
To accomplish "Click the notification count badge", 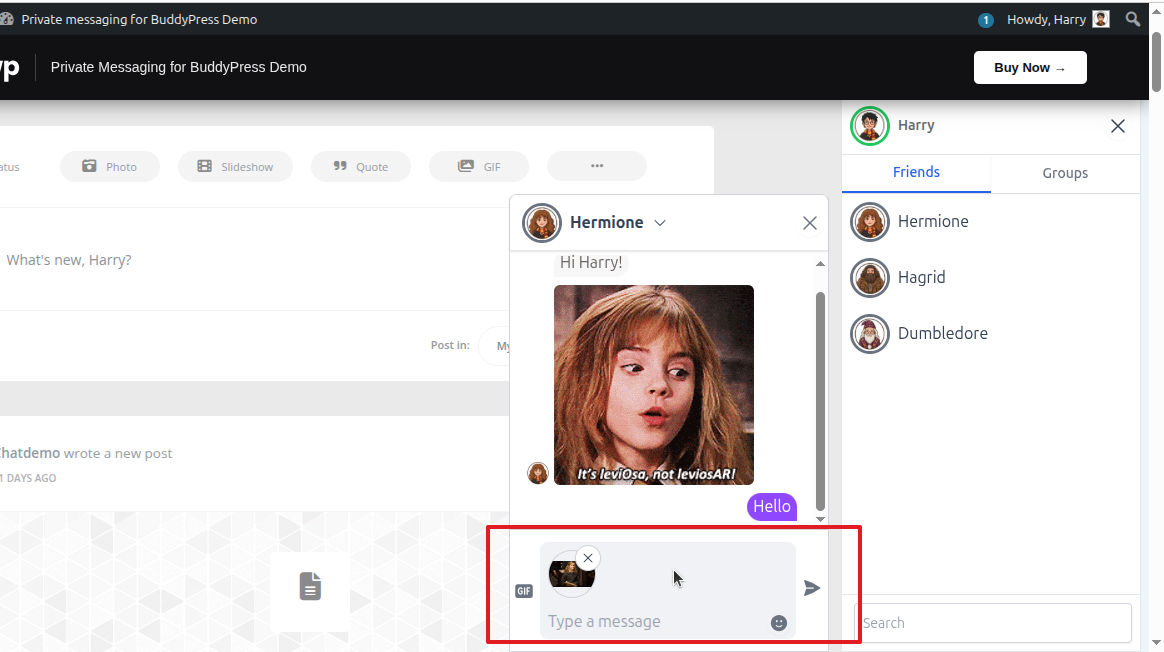I will 986,20.
